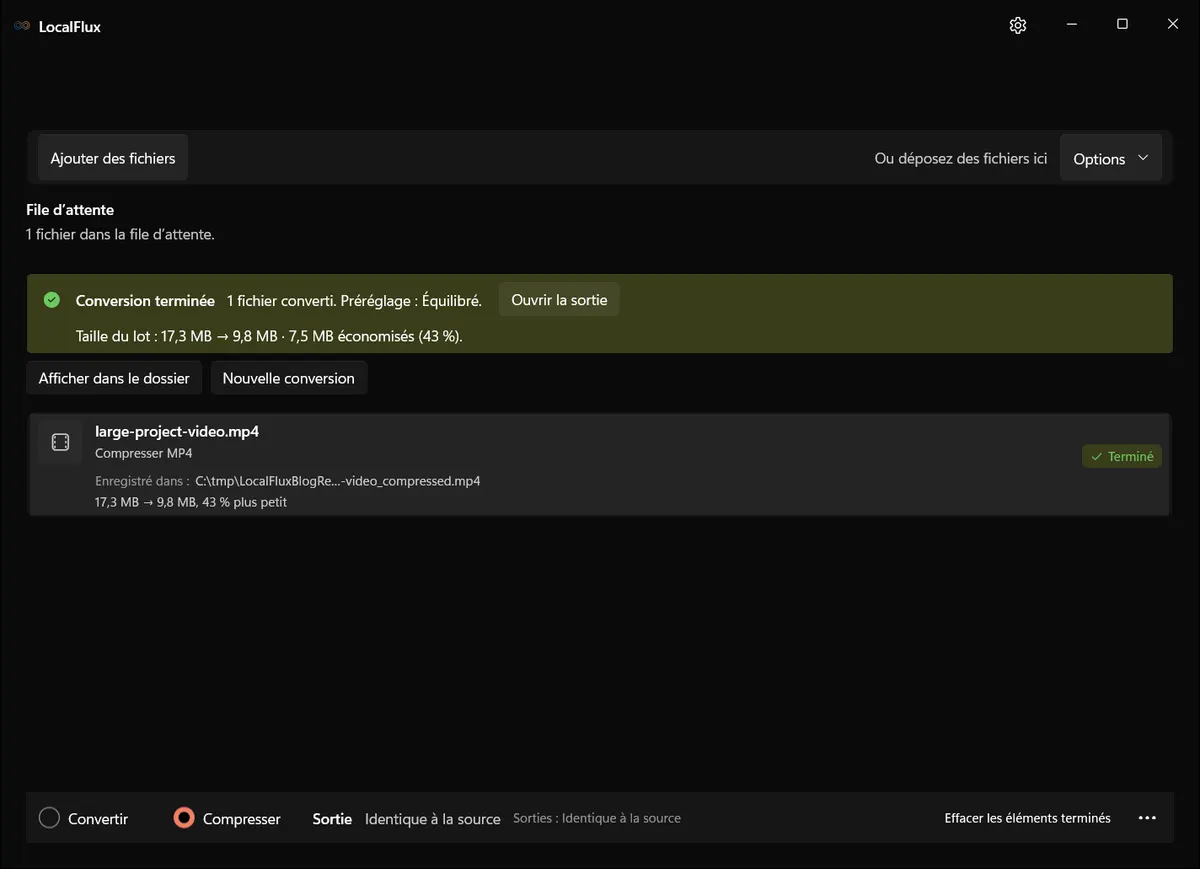
Task: Start a Nouvelle conversion
Action: tap(289, 378)
